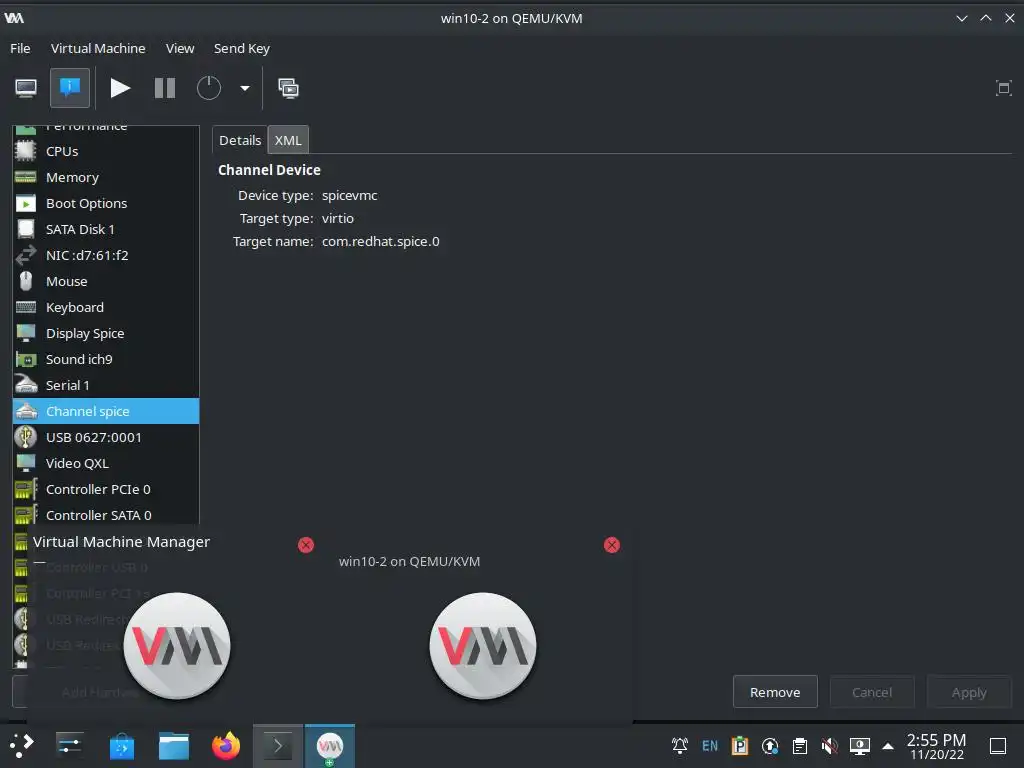
Task: Close win10-2 on QEMU/KVM preview
Action: point(612,545)
